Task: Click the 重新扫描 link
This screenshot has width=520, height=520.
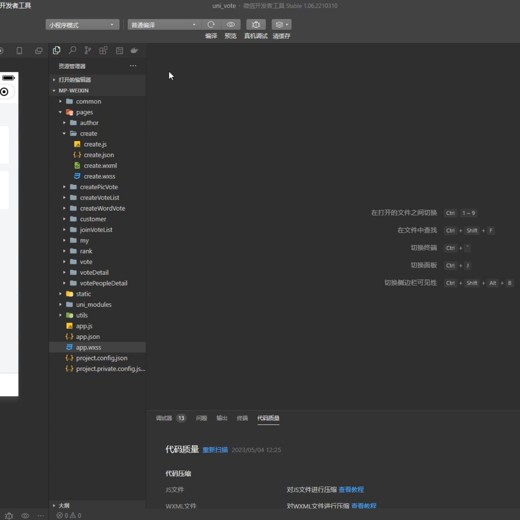Action: pyautogui.click(x=215, y=450)
